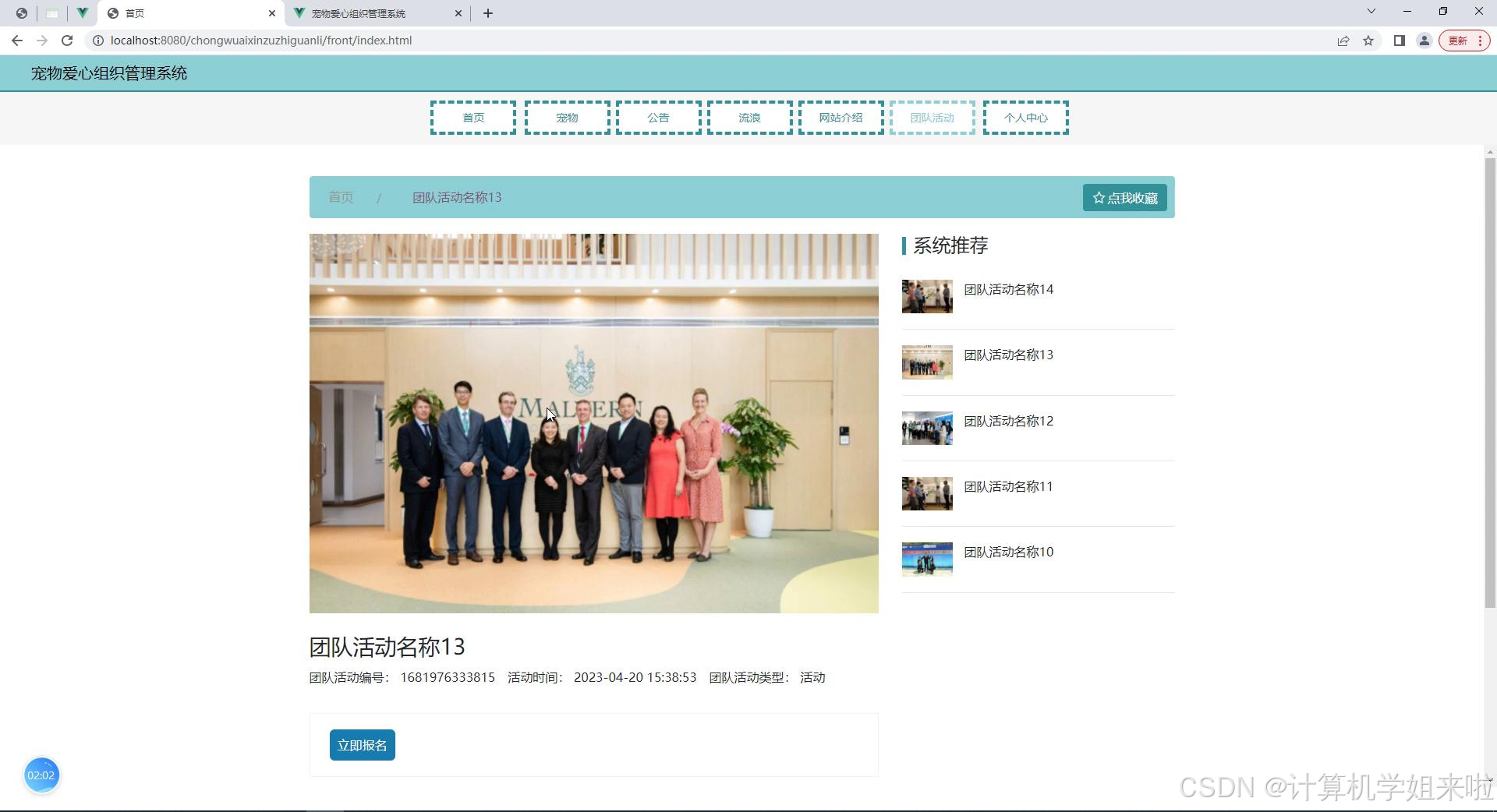Open recommended item 团队活动名称12
The image size is (1497, 812).
point(1008,421)
